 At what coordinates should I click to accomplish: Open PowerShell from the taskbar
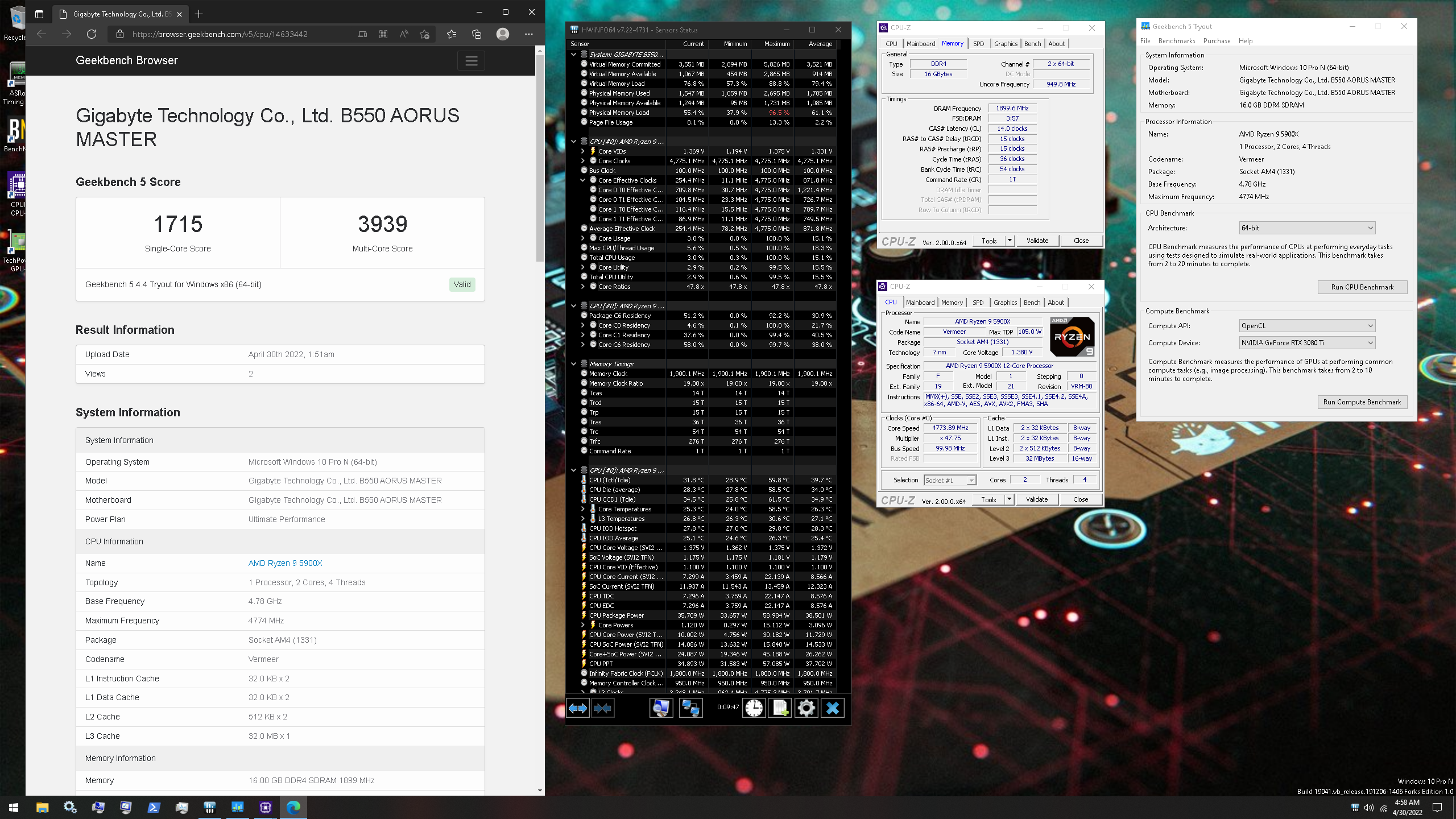(x=154, y=807)
